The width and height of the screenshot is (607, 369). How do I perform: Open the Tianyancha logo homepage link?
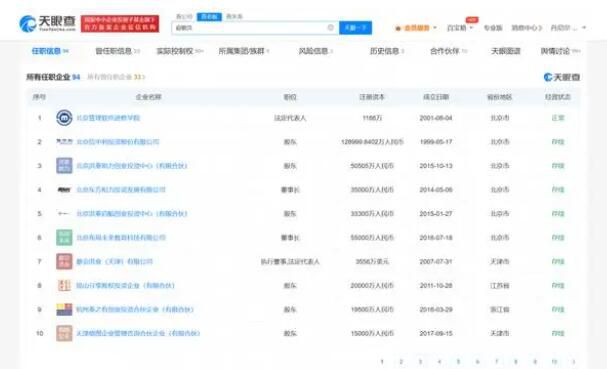[x=47, y=23]
